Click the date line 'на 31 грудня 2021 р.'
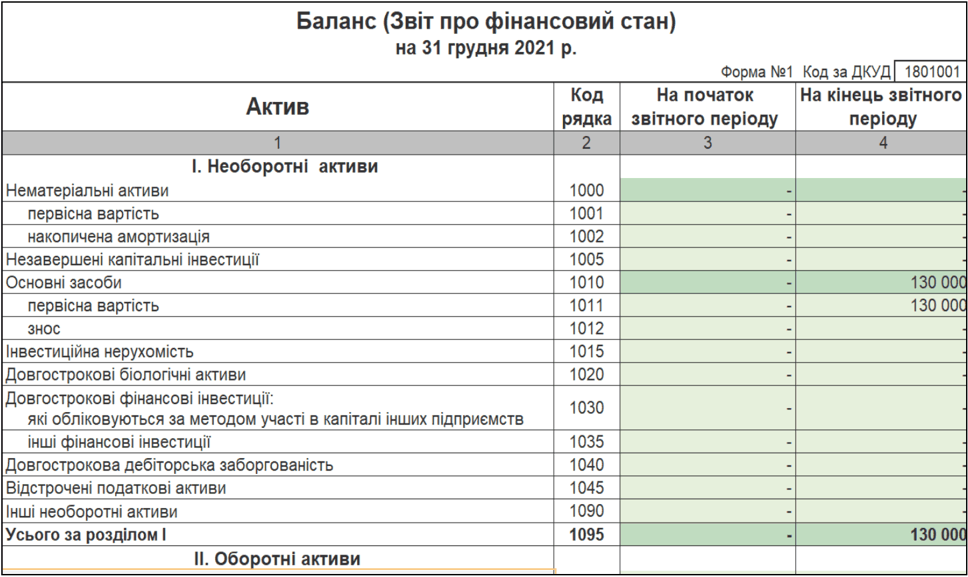The image size is (968, 577). click(486, 48)
